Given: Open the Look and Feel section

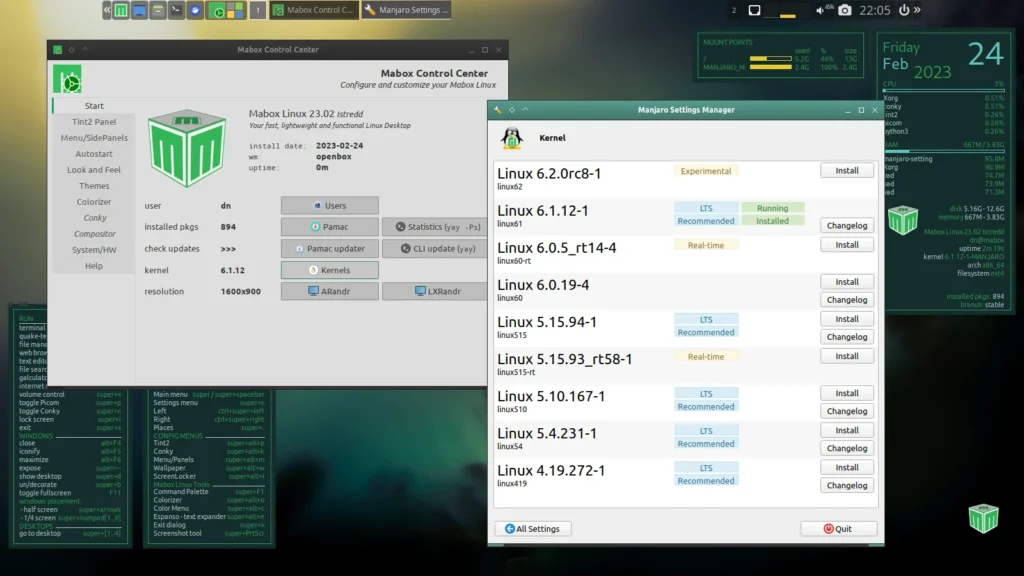Looking at the screenshot, I should tap(94, 170).
